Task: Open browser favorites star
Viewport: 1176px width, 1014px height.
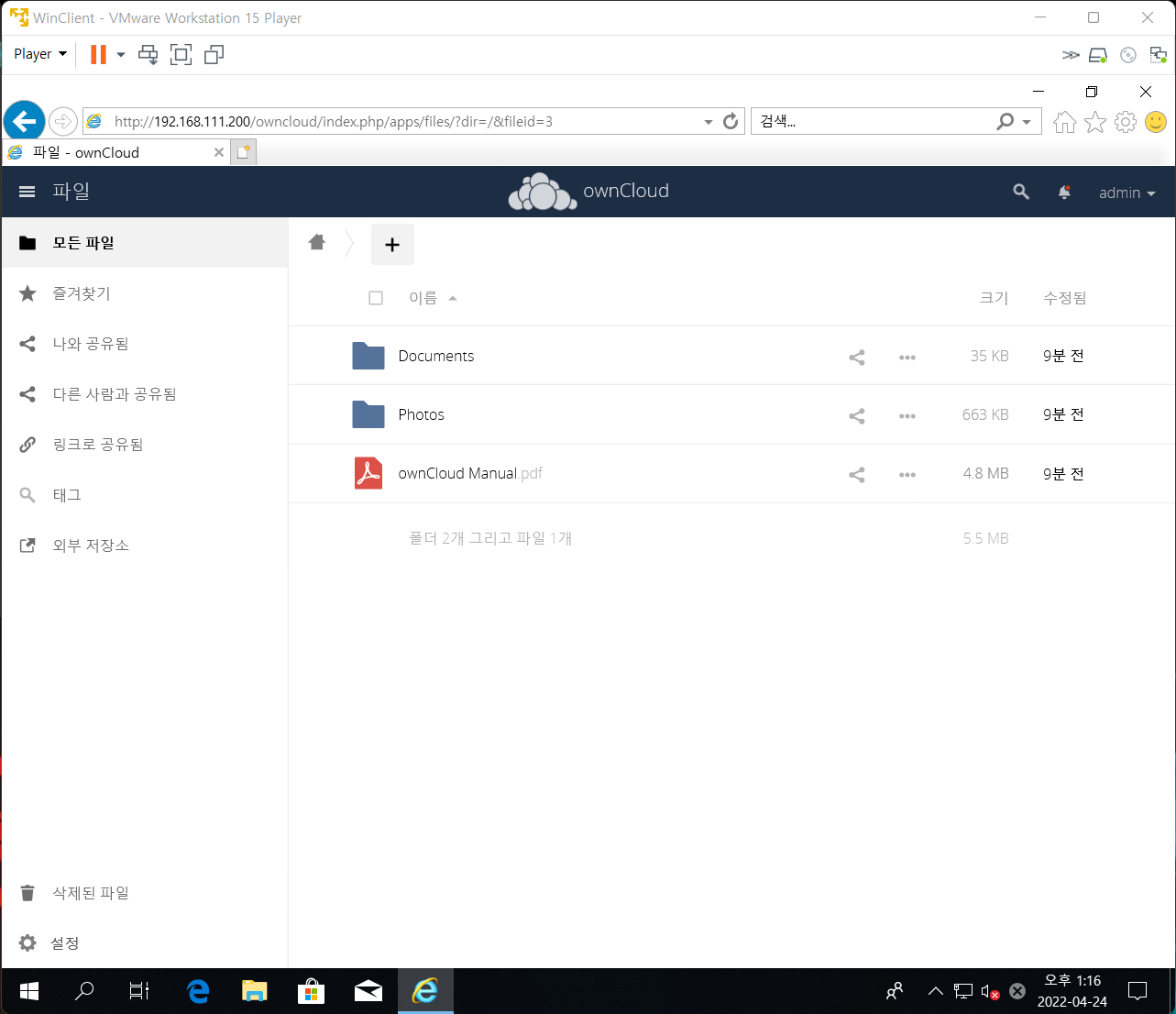Action: pyautogui.click(x=1095, y=122)
